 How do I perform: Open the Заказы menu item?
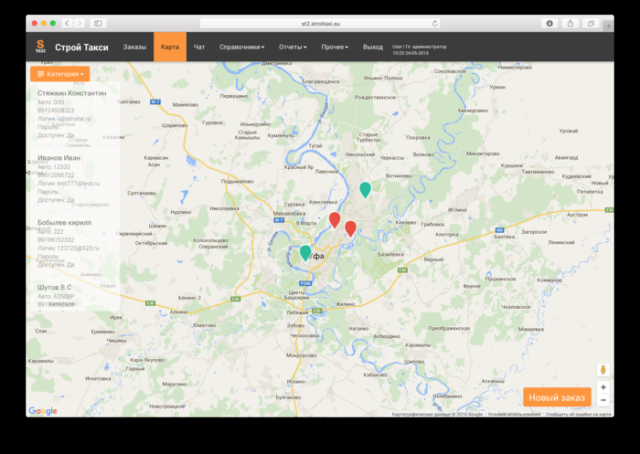click(135, 47)
